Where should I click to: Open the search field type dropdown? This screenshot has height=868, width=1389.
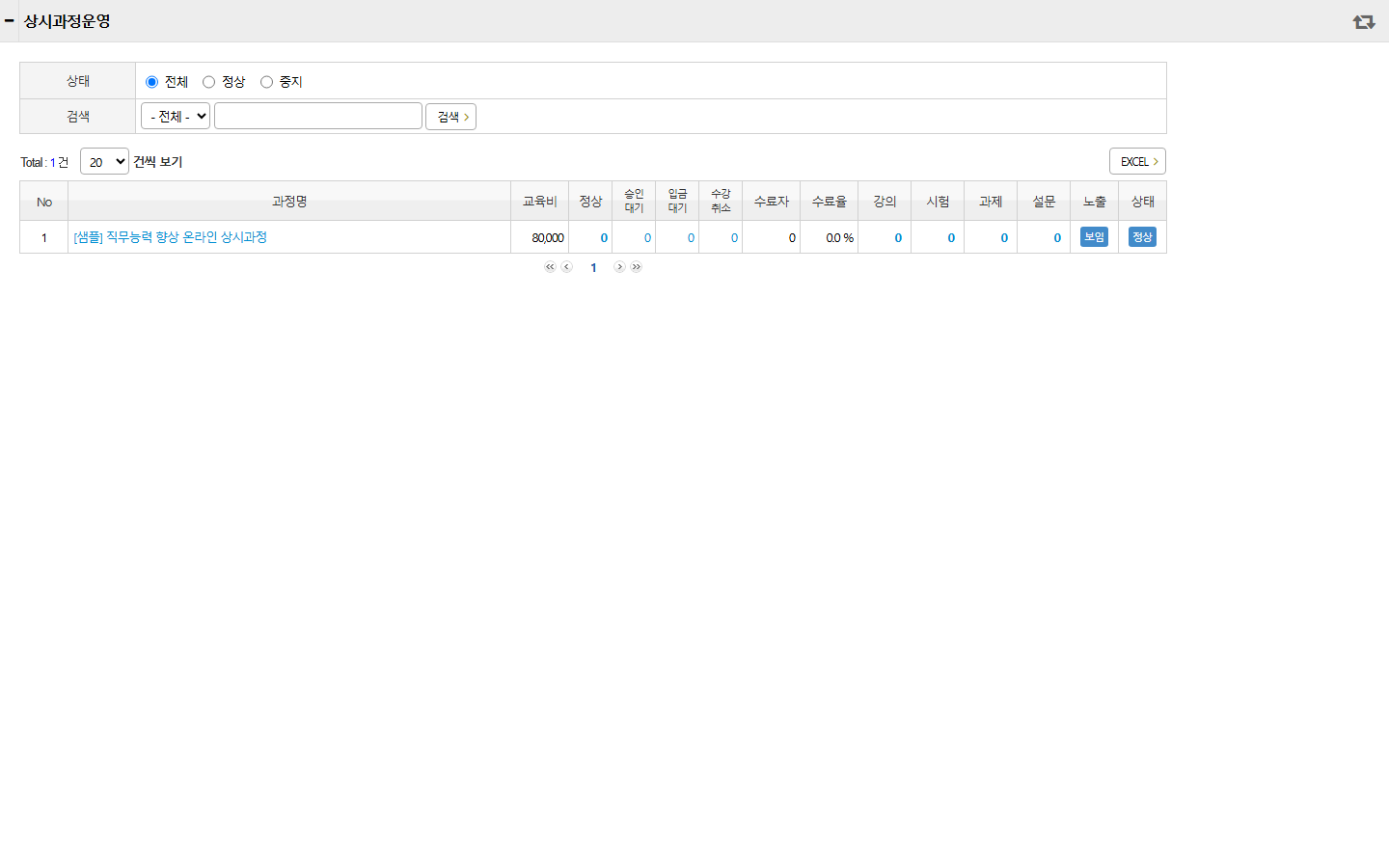click(x=176, y=116)
